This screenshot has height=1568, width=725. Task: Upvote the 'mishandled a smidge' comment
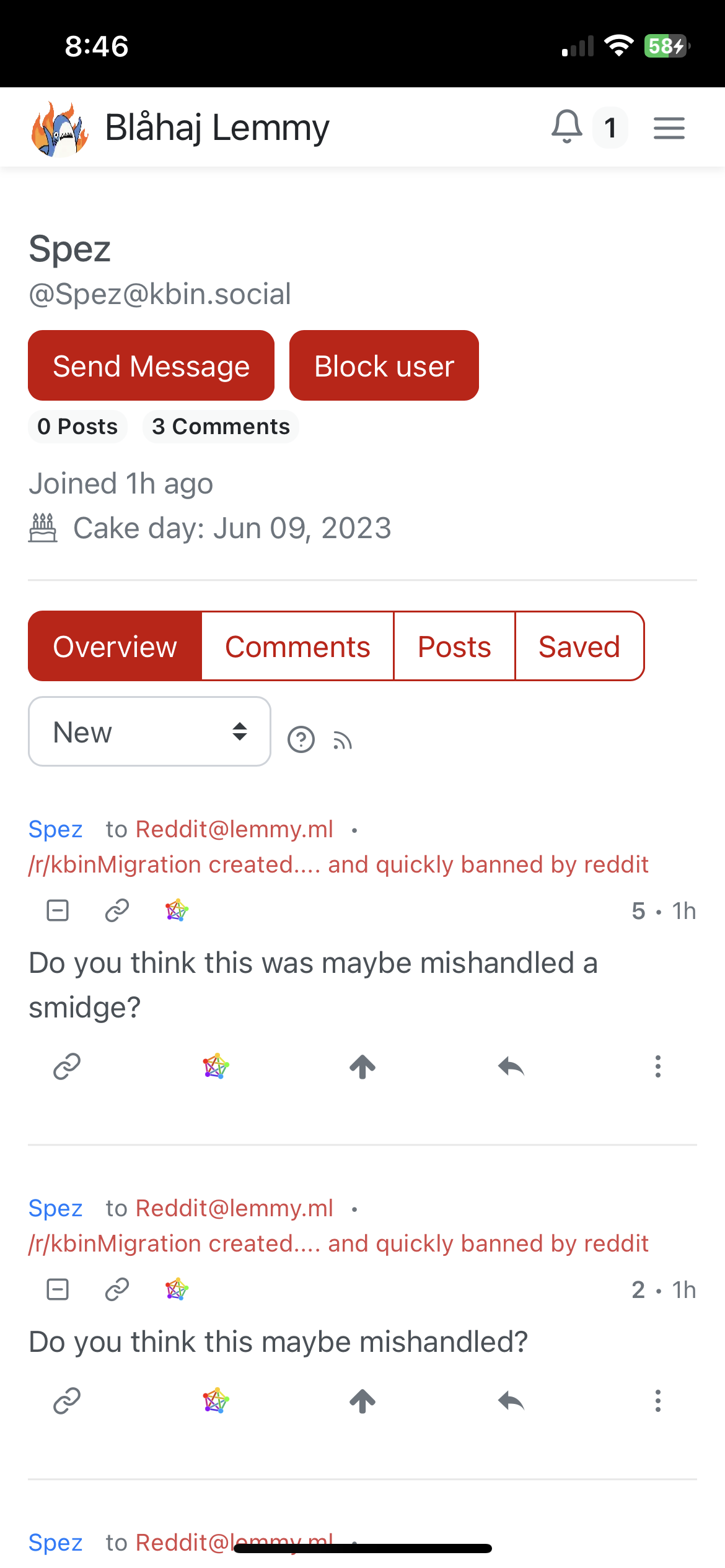pyautogui.click(x=362, y=1067)
